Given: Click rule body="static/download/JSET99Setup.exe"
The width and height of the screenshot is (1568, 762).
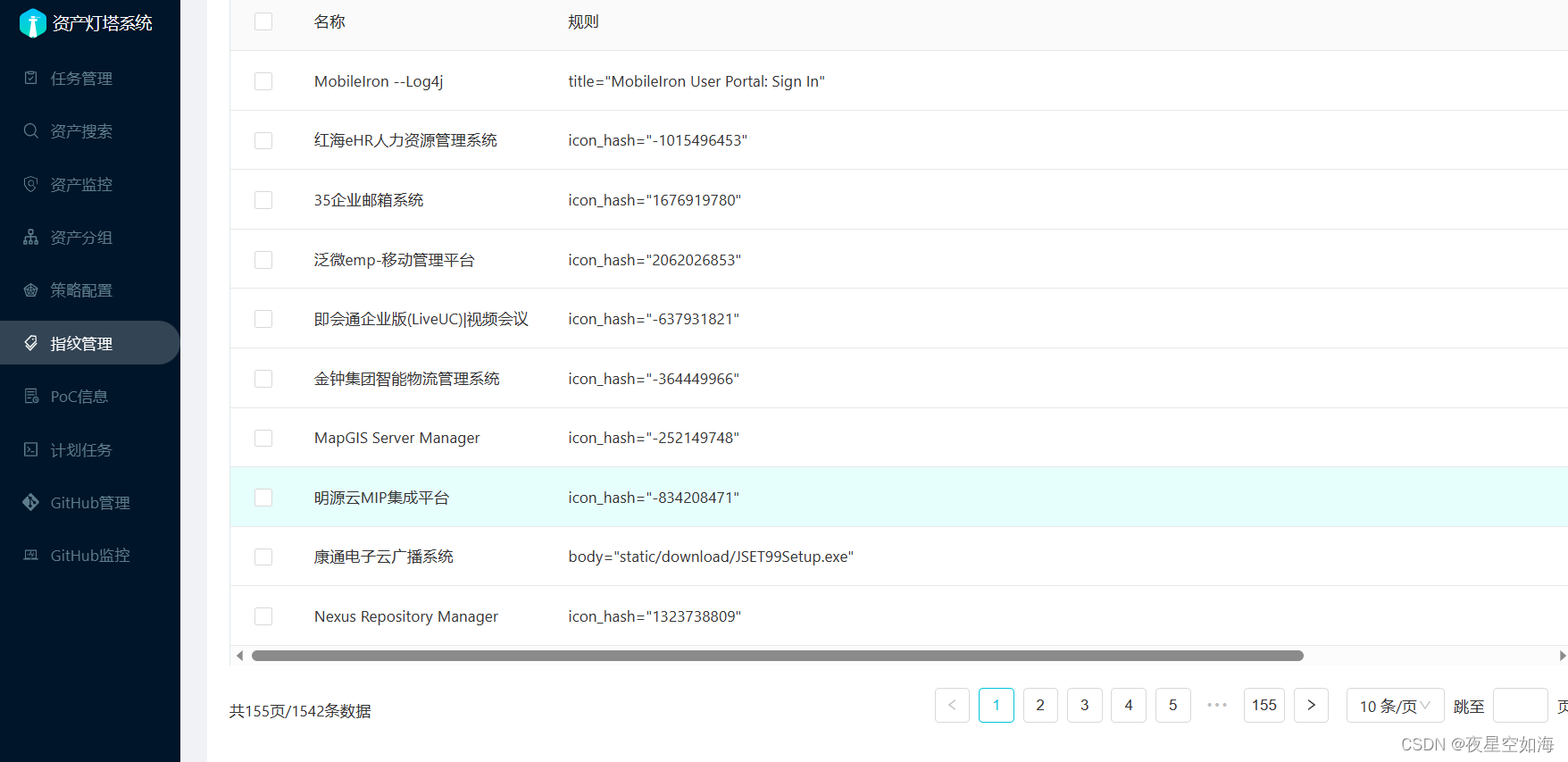Looking at the screenshot, I should pos(711,557).
